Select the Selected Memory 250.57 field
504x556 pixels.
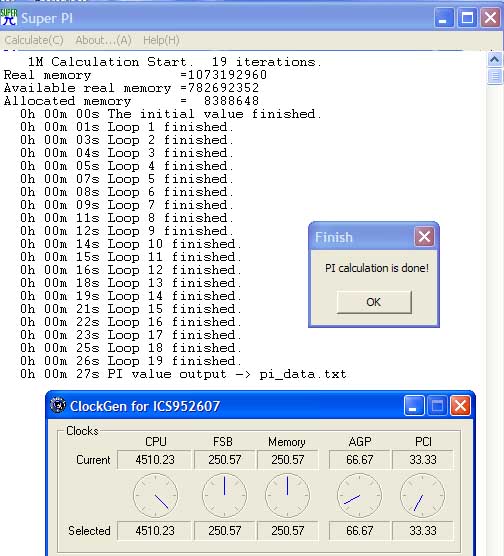click(x=288, y=531)
